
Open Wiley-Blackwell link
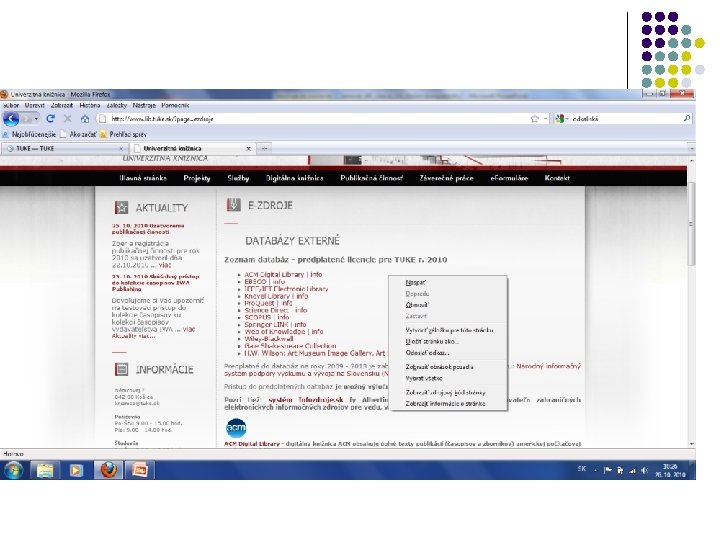click(x=269, y=339)
